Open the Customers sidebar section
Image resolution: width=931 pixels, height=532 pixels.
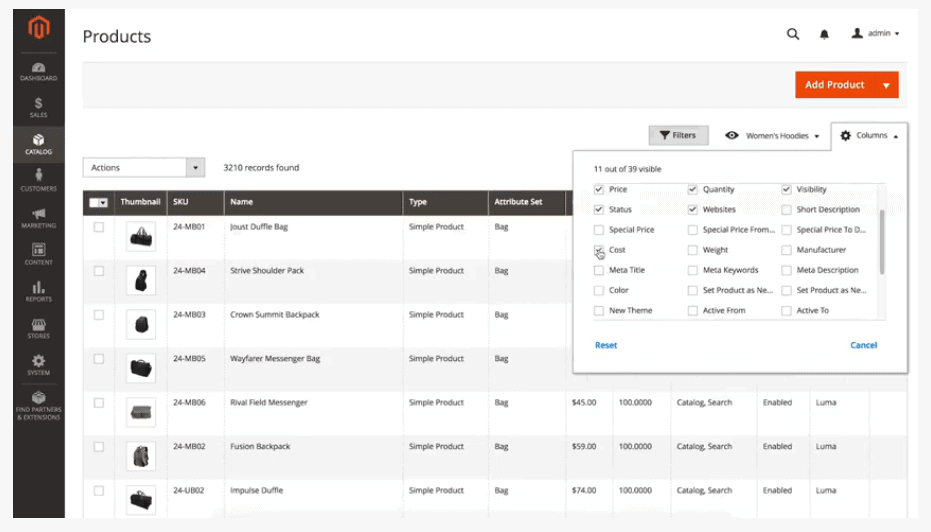click(39, 180)
